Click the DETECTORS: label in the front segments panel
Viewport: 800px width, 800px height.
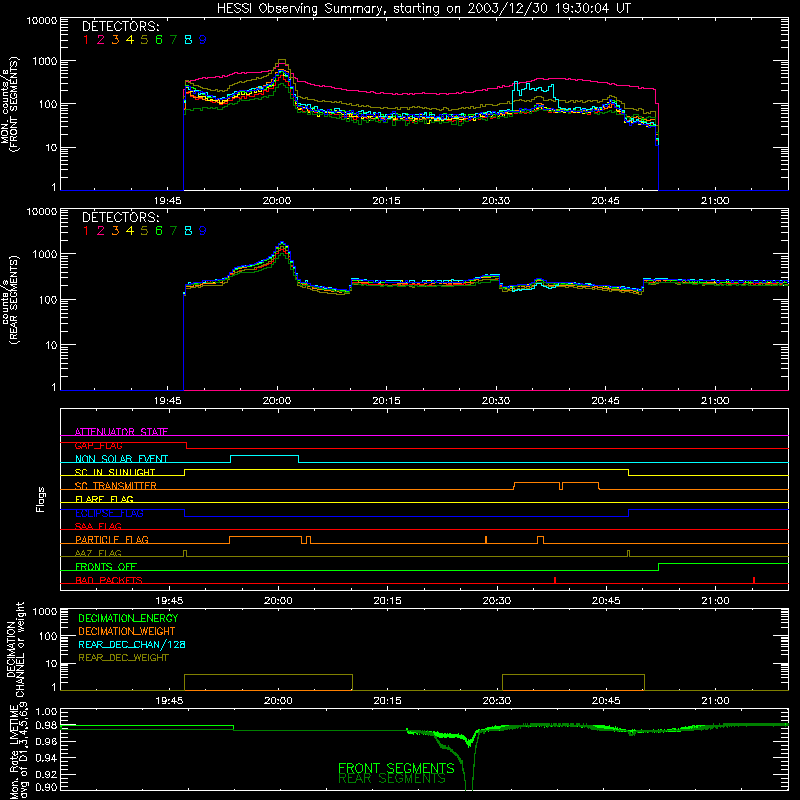120,26
